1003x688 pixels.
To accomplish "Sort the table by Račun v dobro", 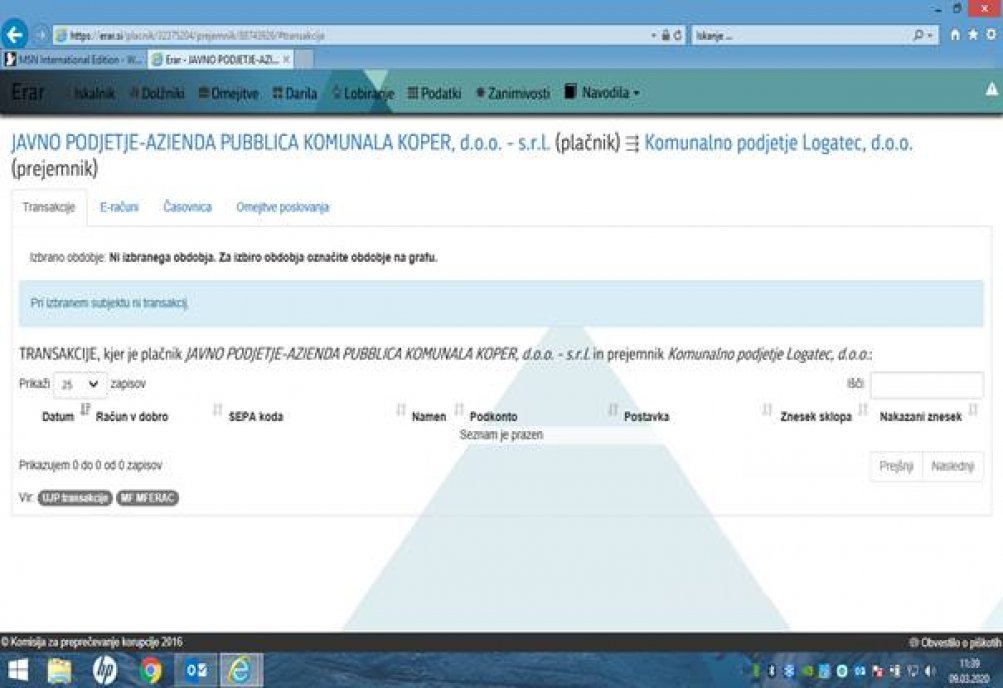I will click(x=132, y=417).
